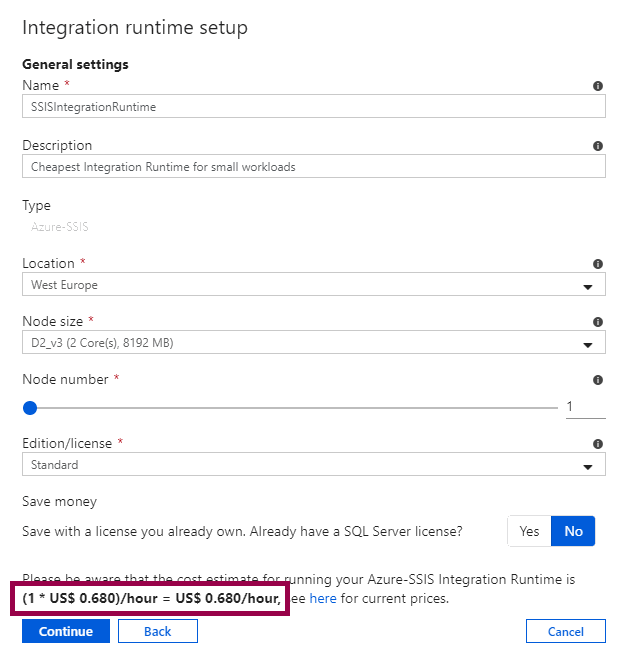630x660 pixels.
Task: Click the Node number info icon
Action: click(598, 380)
